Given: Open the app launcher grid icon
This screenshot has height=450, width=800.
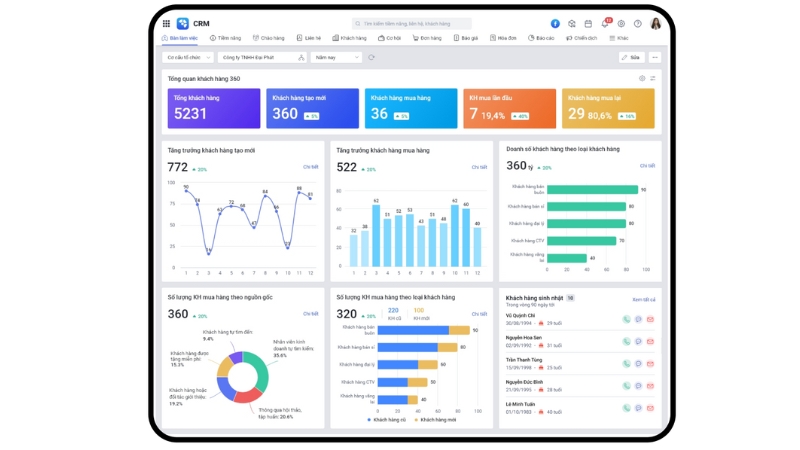Looking at the screenshot, I should 166,23.
